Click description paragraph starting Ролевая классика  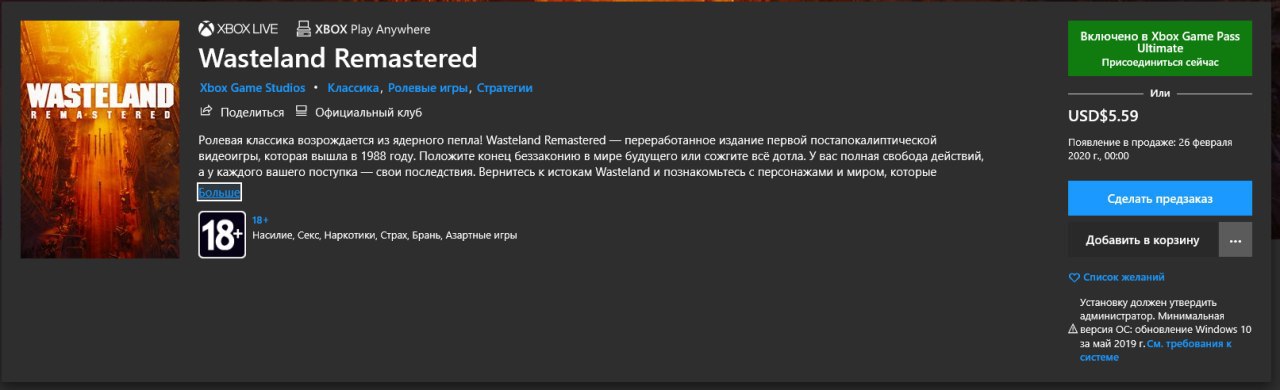(592, 156)
